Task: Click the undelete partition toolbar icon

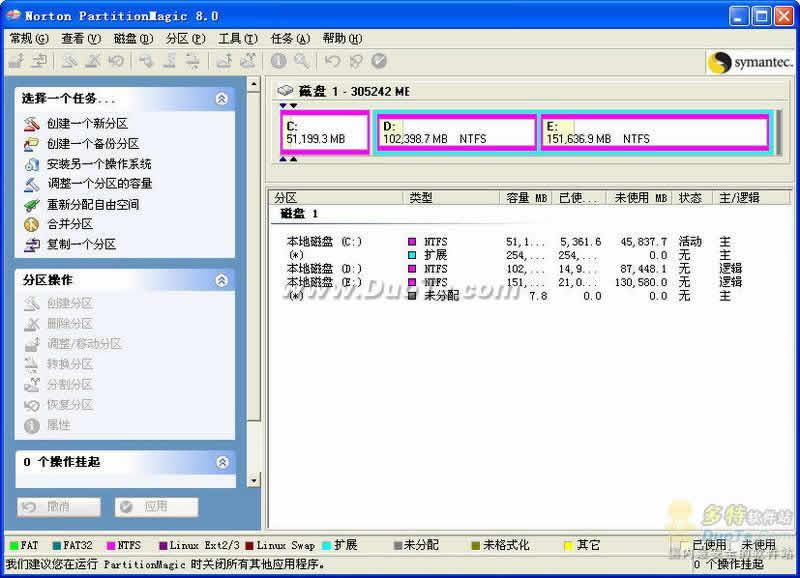Action: tap(116, 61)
